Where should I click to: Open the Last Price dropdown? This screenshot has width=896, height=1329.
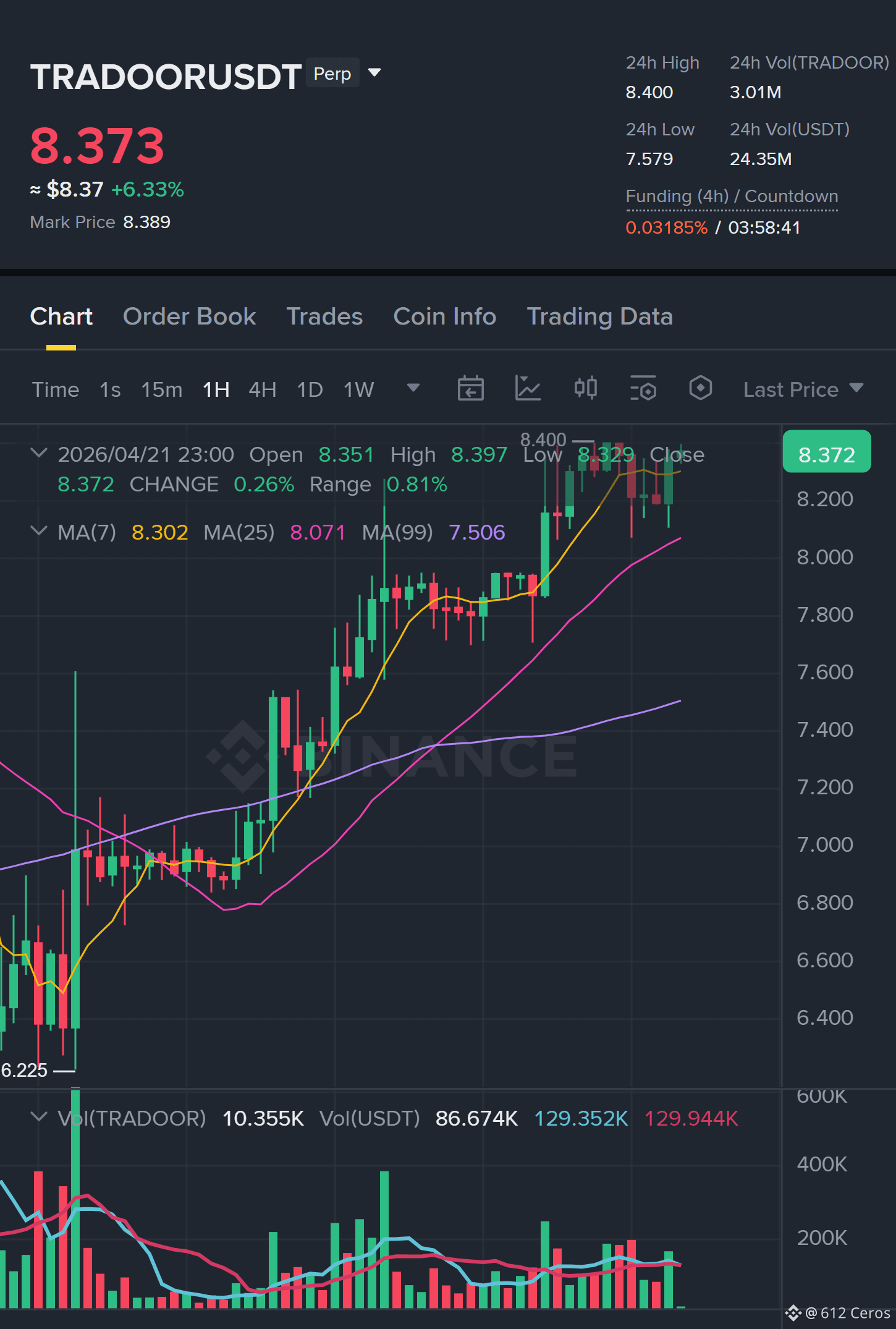pos(803,389)
